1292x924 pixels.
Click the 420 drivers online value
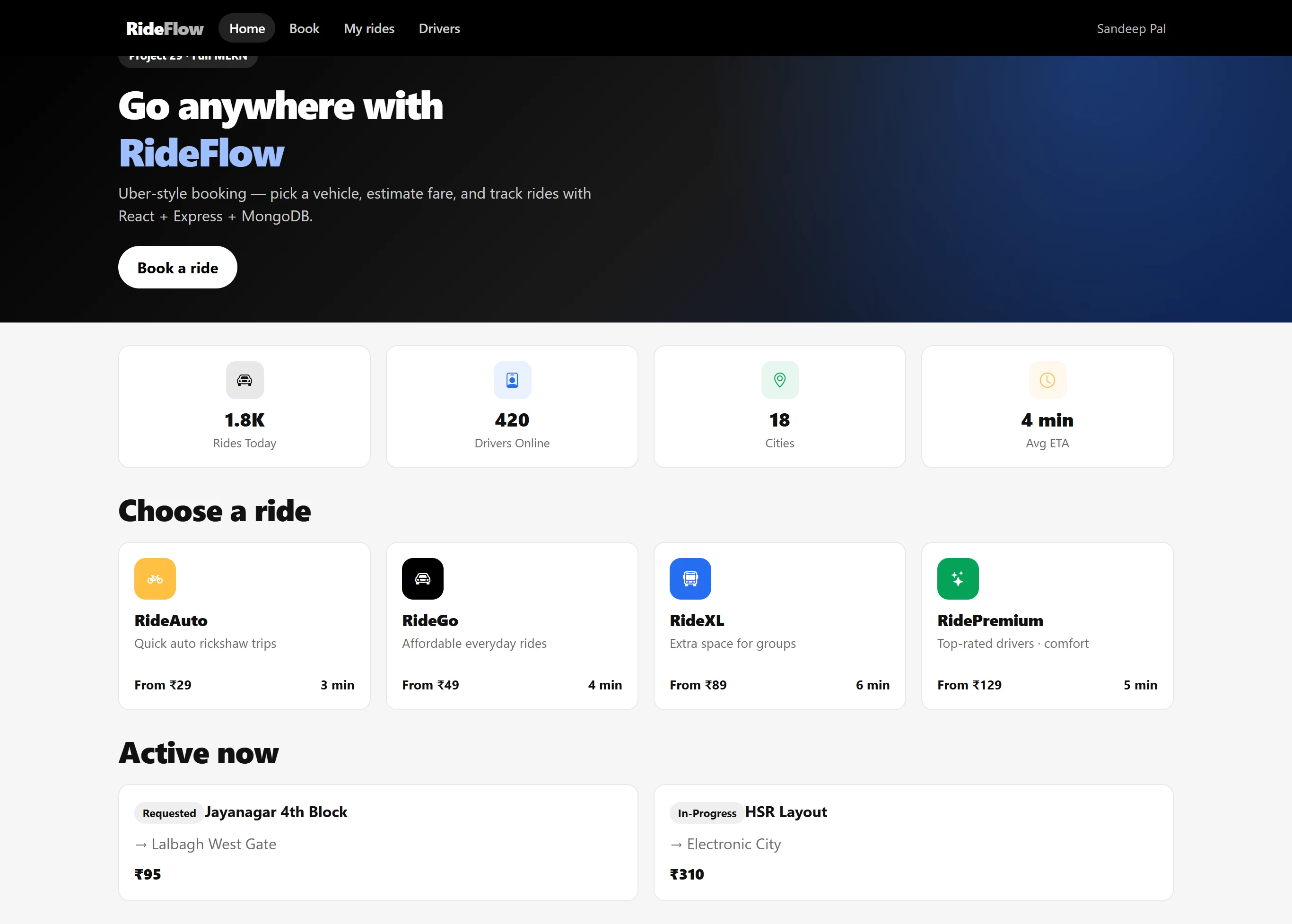512,420
